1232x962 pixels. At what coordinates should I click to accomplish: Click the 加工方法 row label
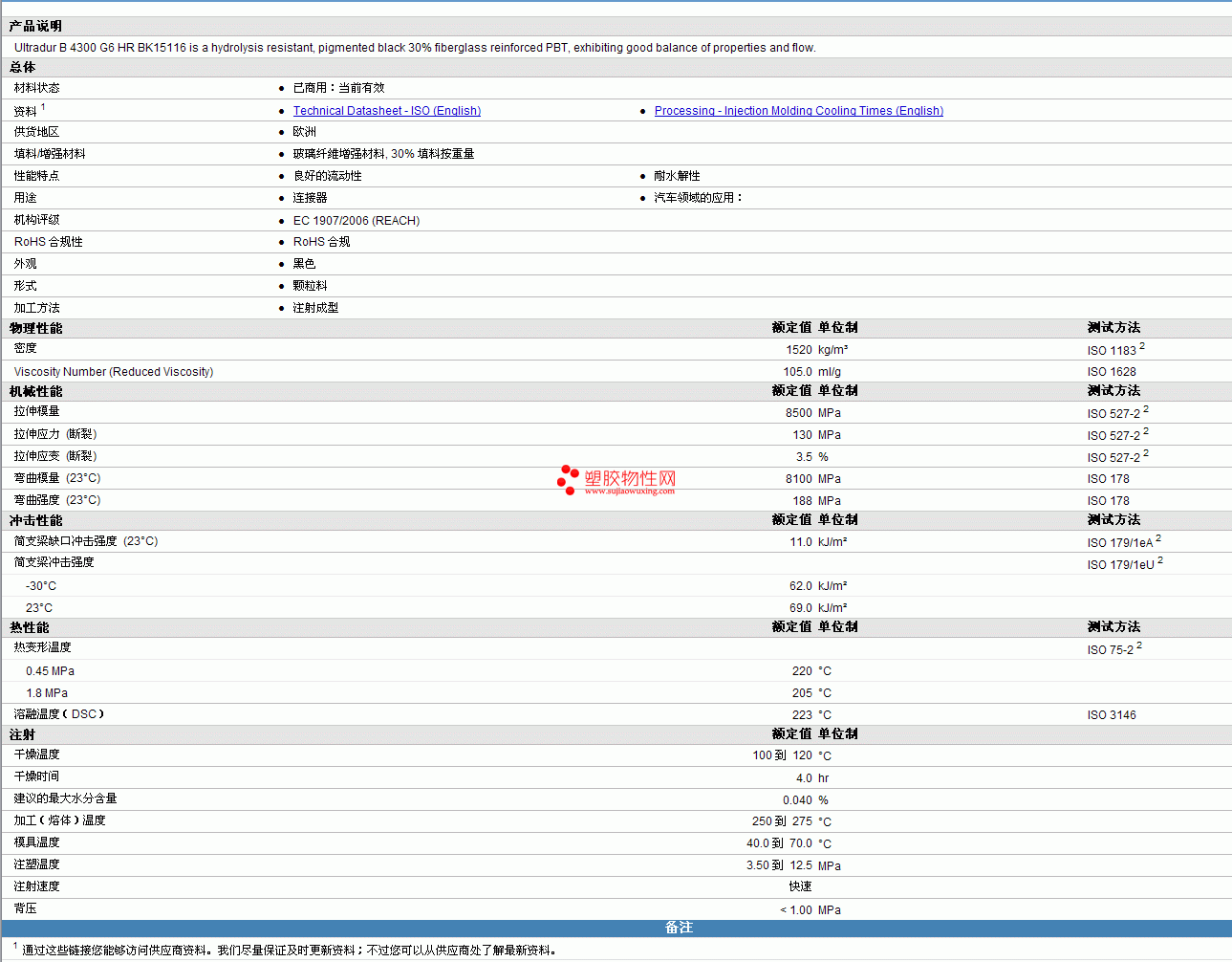(37, 308)
